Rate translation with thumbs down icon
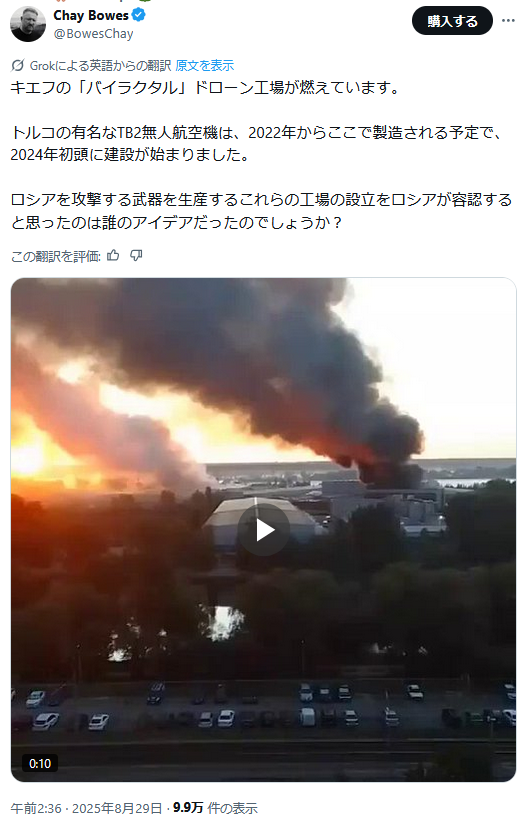This screenshot has width=528, height=823. (x=136, y=256)
